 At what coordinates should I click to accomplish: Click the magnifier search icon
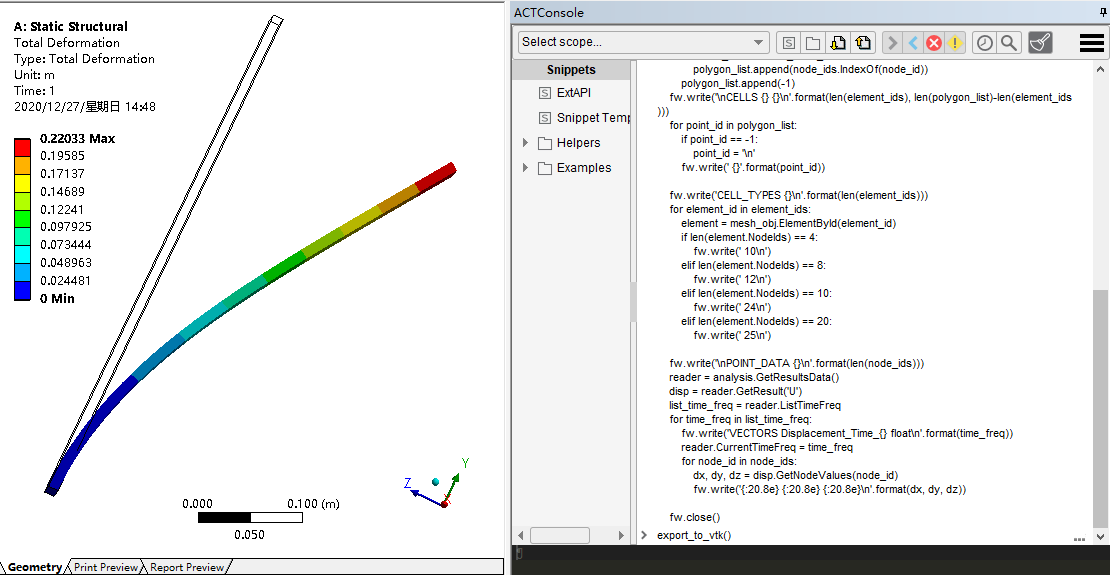click(1009, 43)
